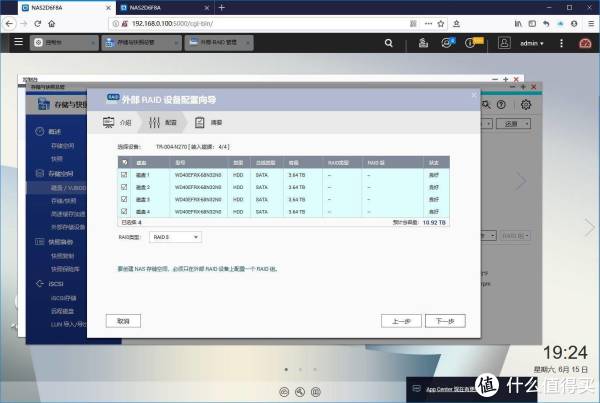600x403 pixels.
Task: Click the 上一步 button
Action: [x=401, y=321]
